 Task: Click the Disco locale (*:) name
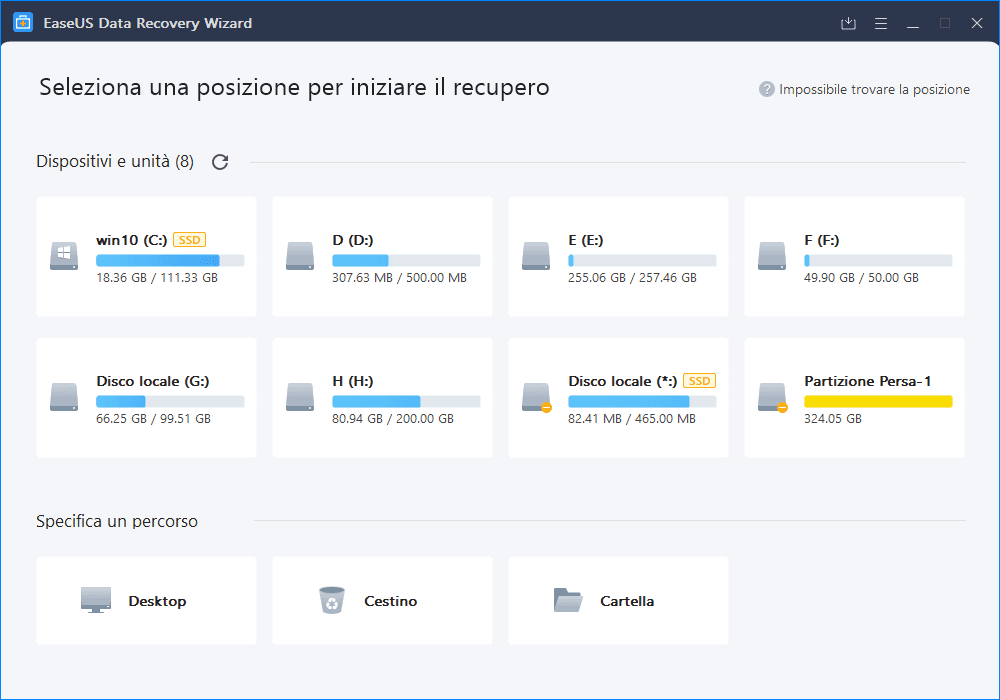[x=622, y=381]
